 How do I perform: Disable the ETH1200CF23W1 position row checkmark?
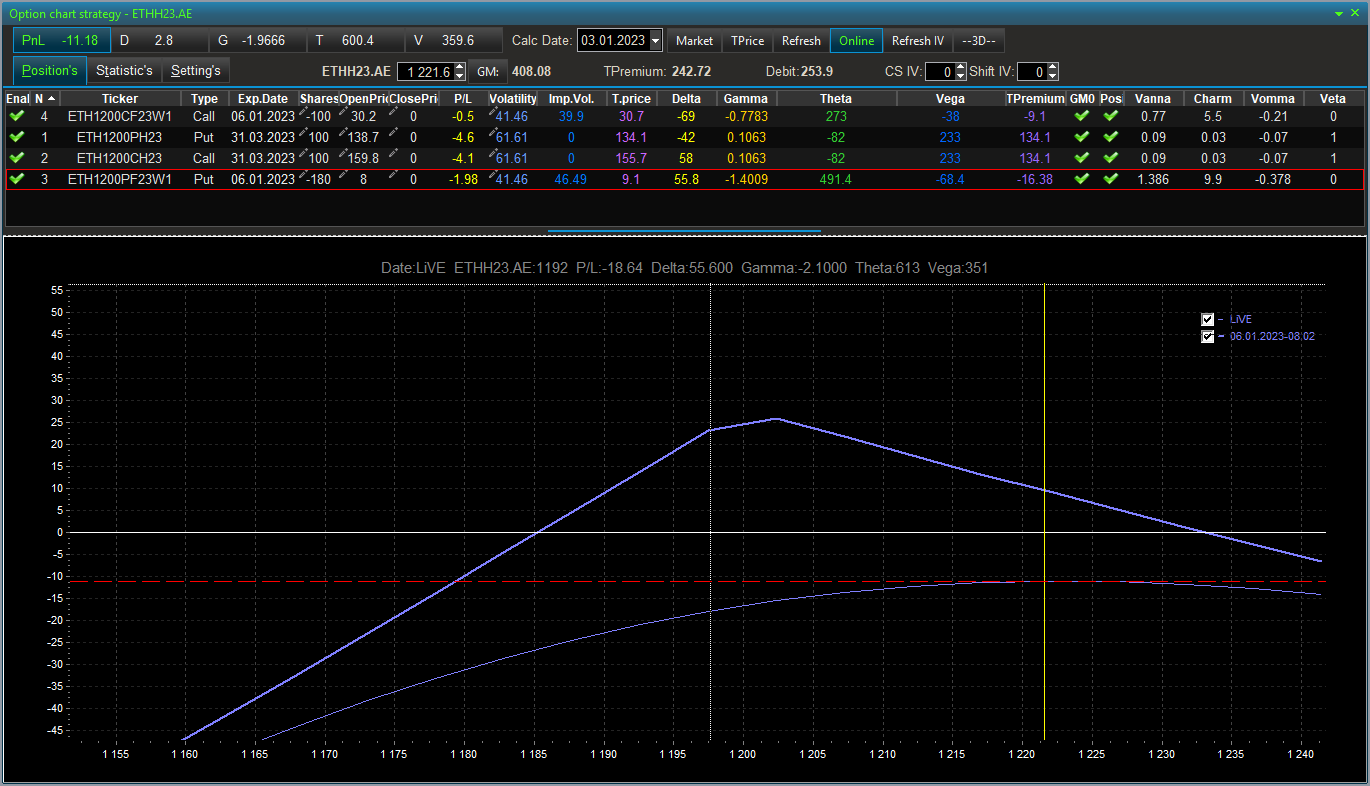[x=16, y=116]
